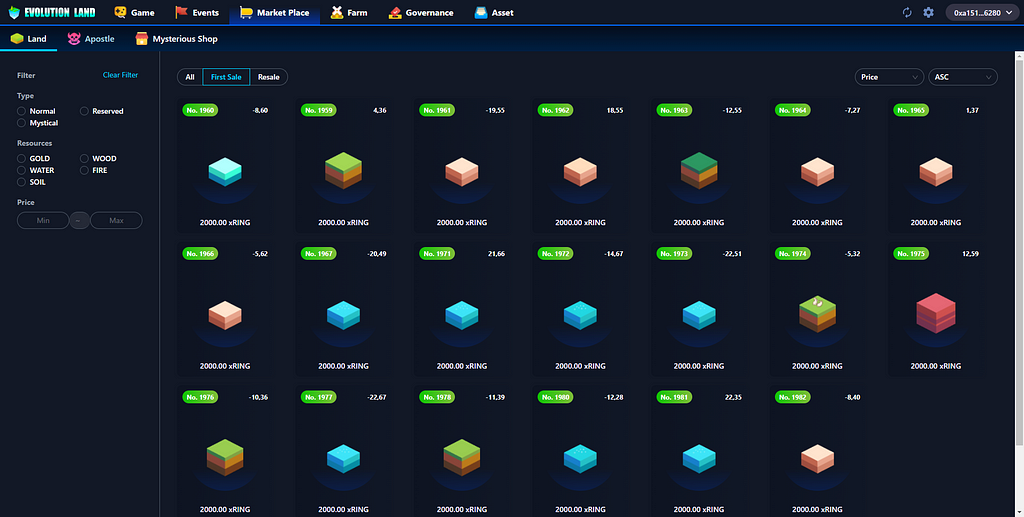Click the Max price input field

click(116, 221)
